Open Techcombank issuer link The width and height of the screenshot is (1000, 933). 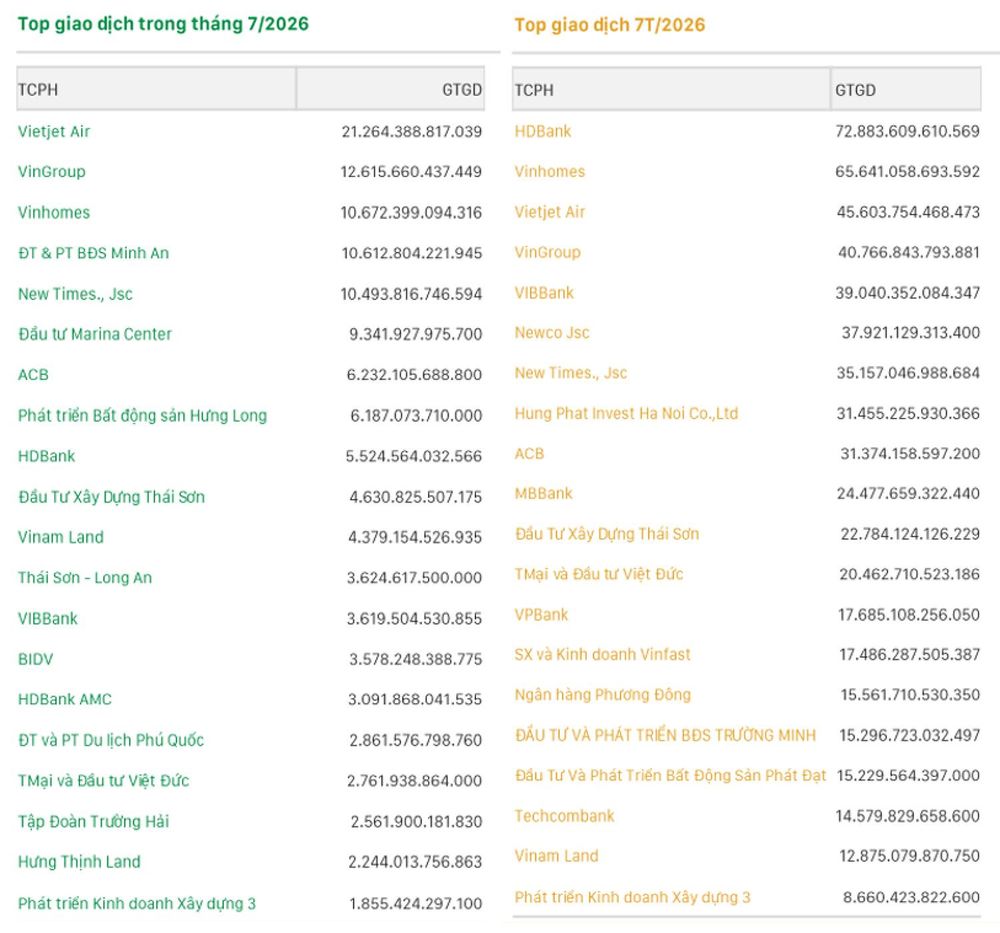564,816
